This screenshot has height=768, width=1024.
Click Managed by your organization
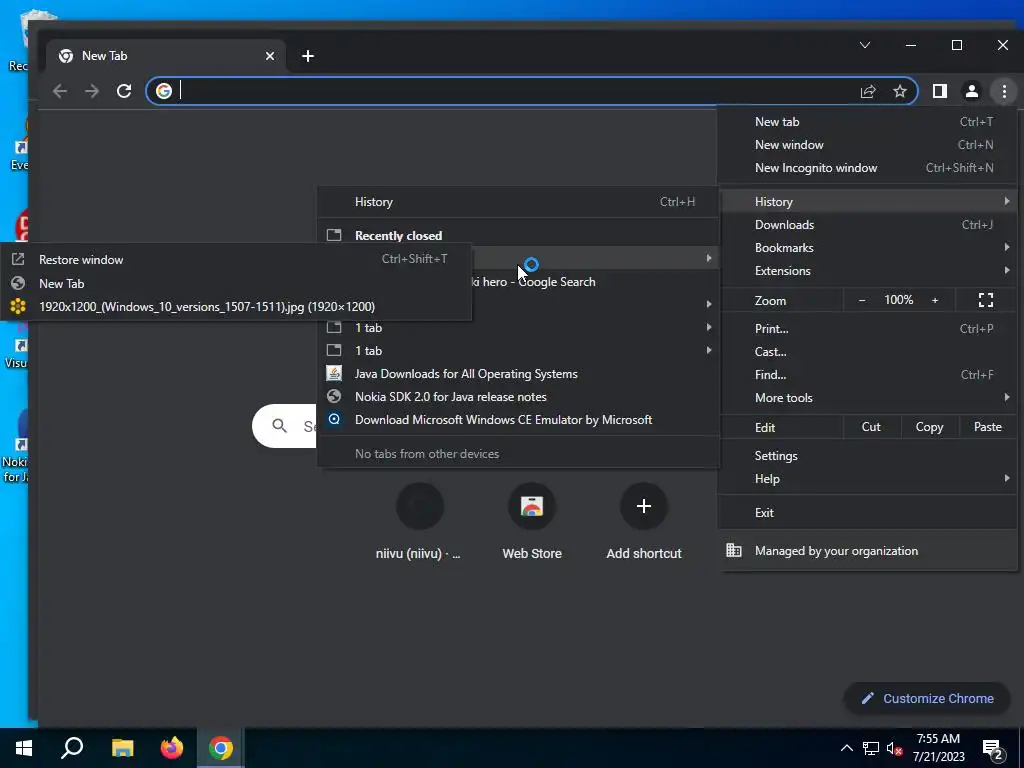[867, 551]
